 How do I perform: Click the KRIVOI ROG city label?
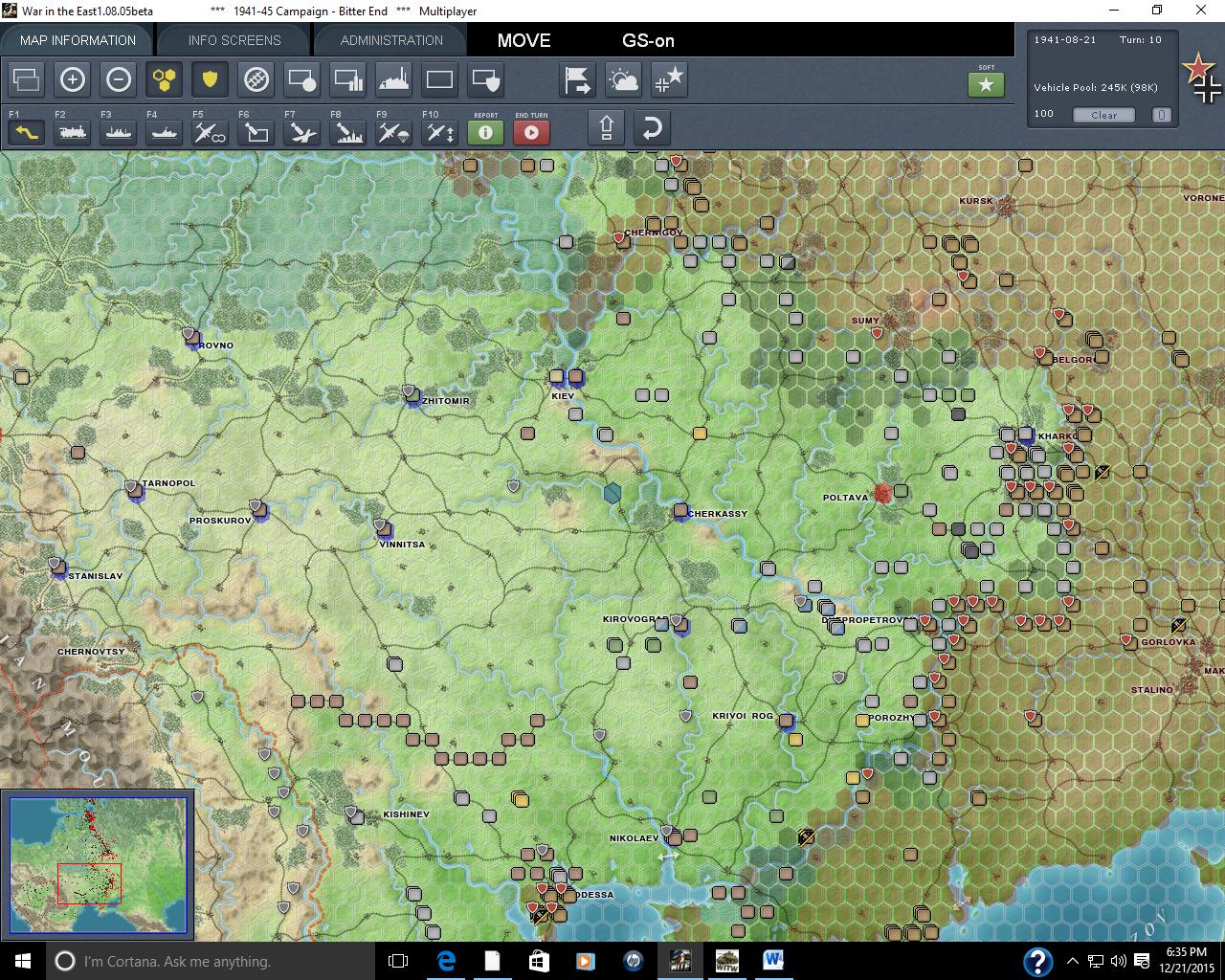click(742, 716)
